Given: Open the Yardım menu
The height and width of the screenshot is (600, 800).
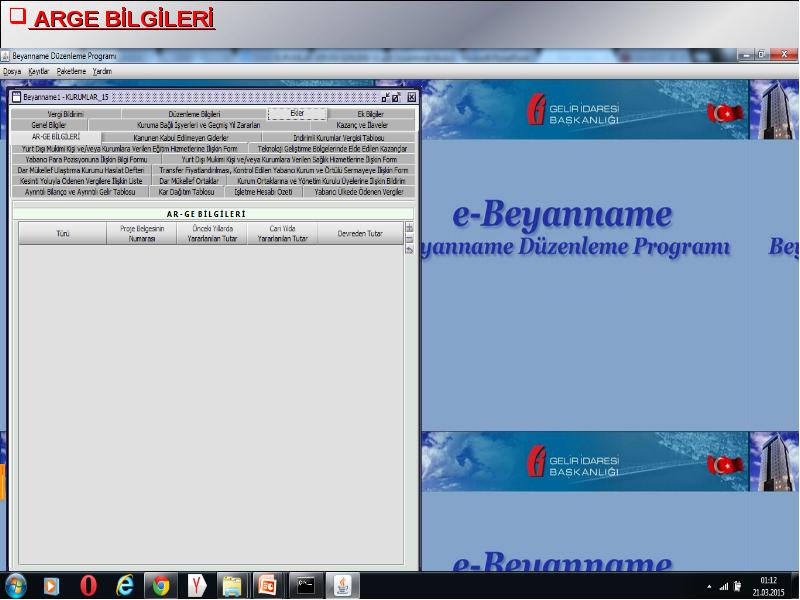Looking at the screenshot, I should (102, 71).
